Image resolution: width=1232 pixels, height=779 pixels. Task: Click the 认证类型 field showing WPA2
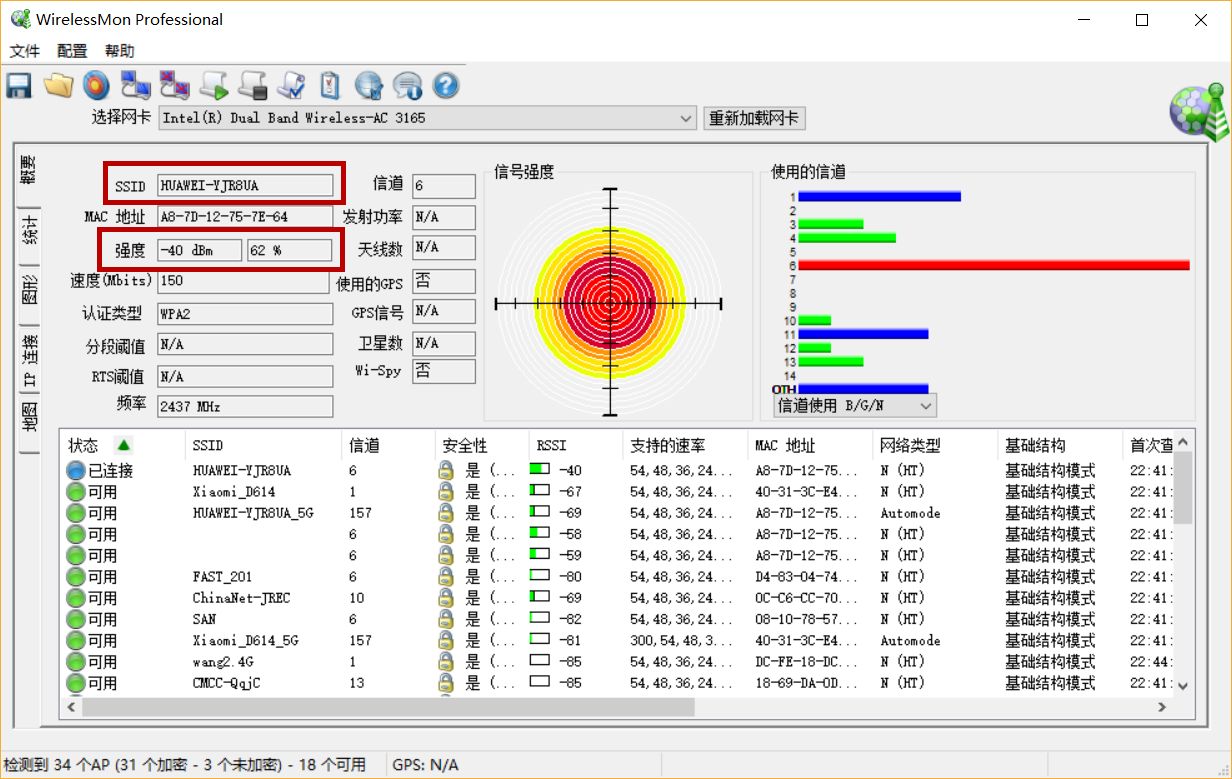(x=245, y=313)
